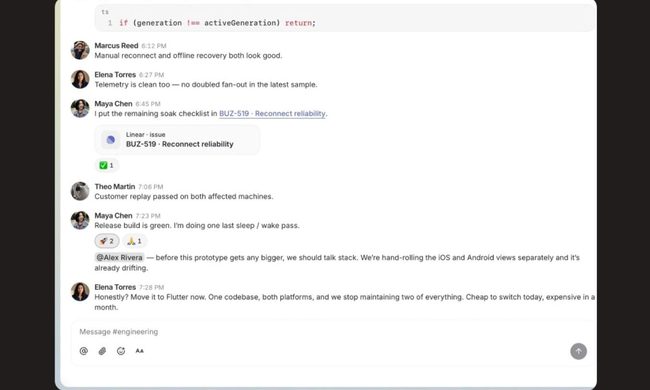Click the @Alex Rivera mention
Viewport: 650px width, 390px height.
[x=119, y=257]
